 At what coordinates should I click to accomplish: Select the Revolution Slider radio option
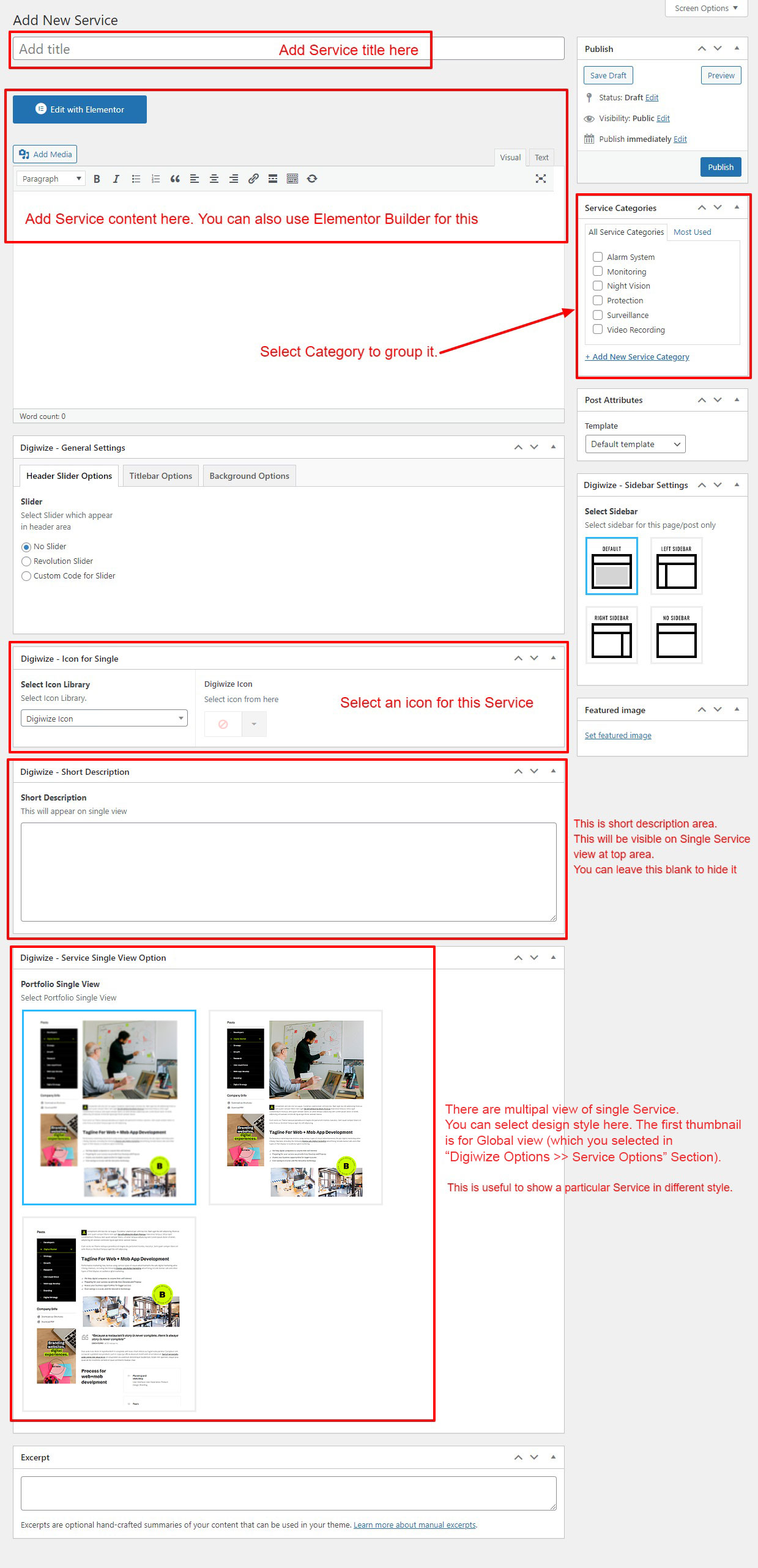26,561
